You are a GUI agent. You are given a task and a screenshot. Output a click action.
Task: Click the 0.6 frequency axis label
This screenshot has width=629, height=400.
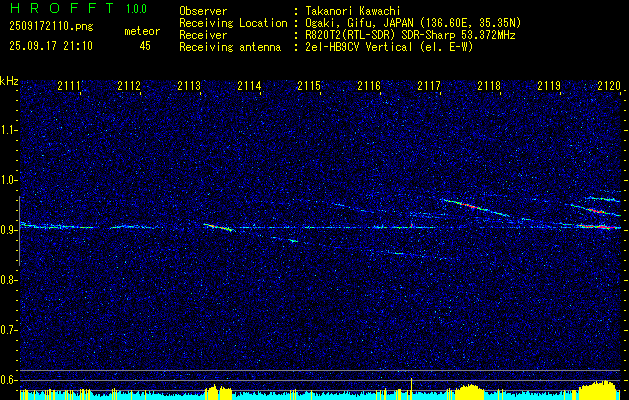(x=8, y=380)
